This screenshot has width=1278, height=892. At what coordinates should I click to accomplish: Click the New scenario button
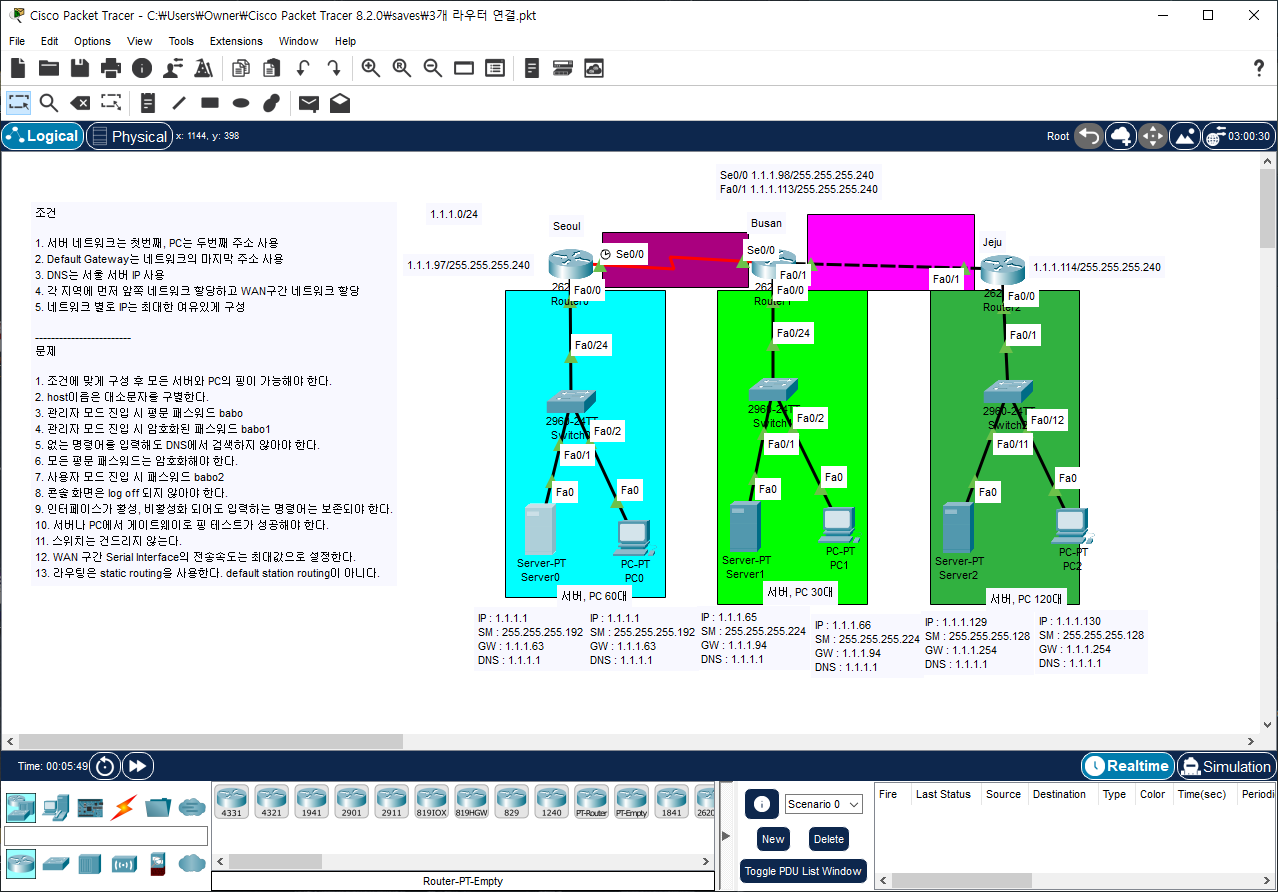(x=773, y=839)
